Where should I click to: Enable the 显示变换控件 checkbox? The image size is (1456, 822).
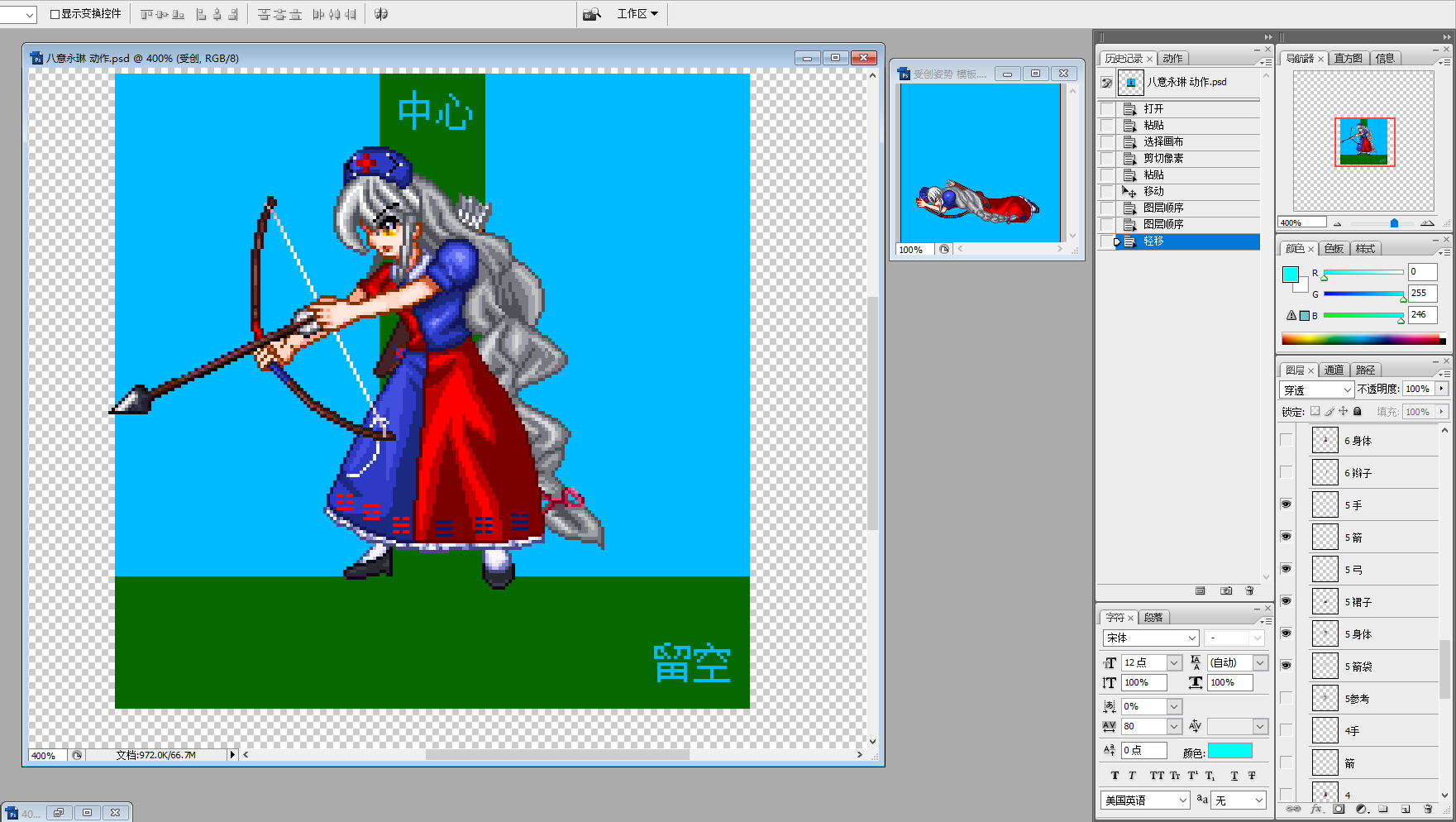55,14
